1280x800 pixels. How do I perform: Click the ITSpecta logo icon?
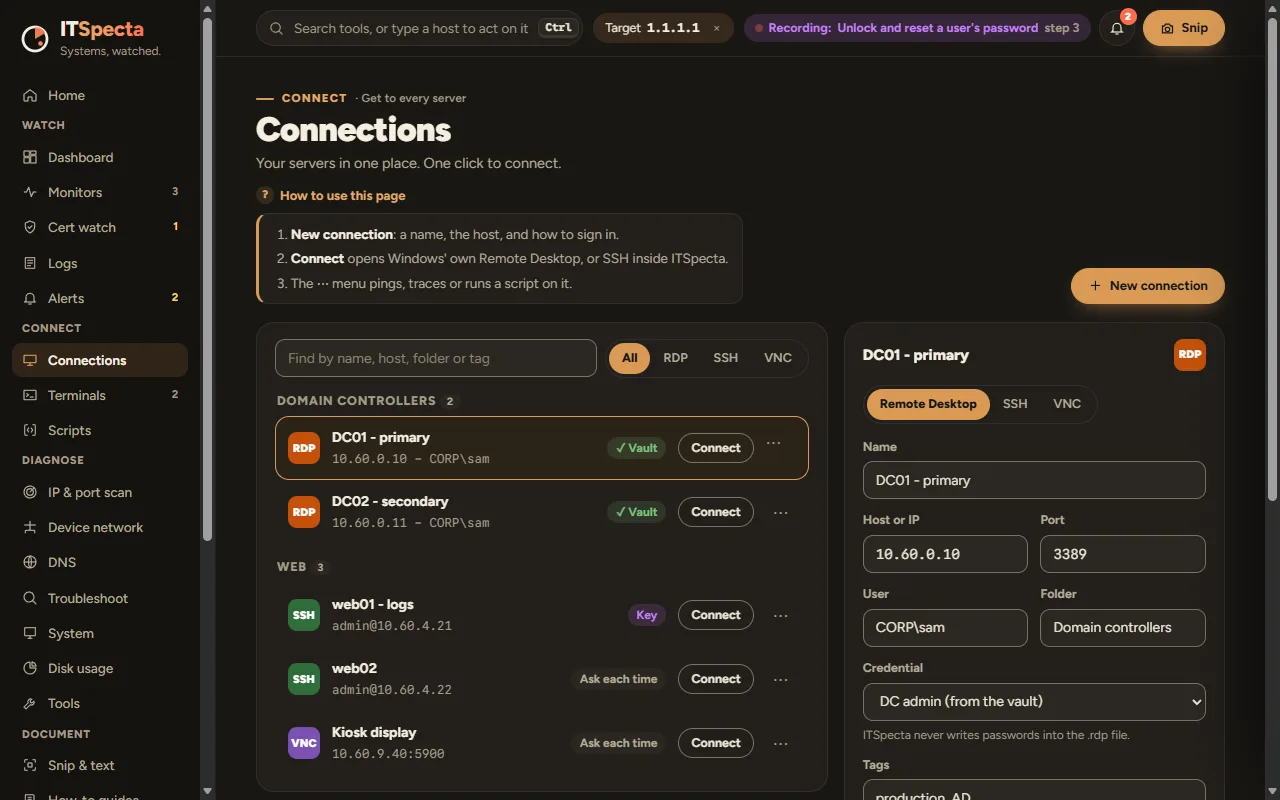(x=35, y=38)
